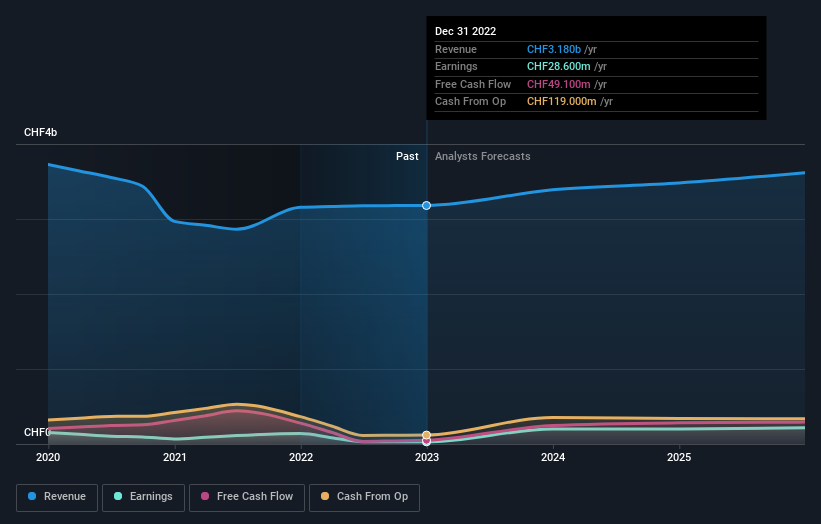This screenshot has width=821, height=524.
Task: Click the 2022 x-axis label
Action: tap(301, 458)
